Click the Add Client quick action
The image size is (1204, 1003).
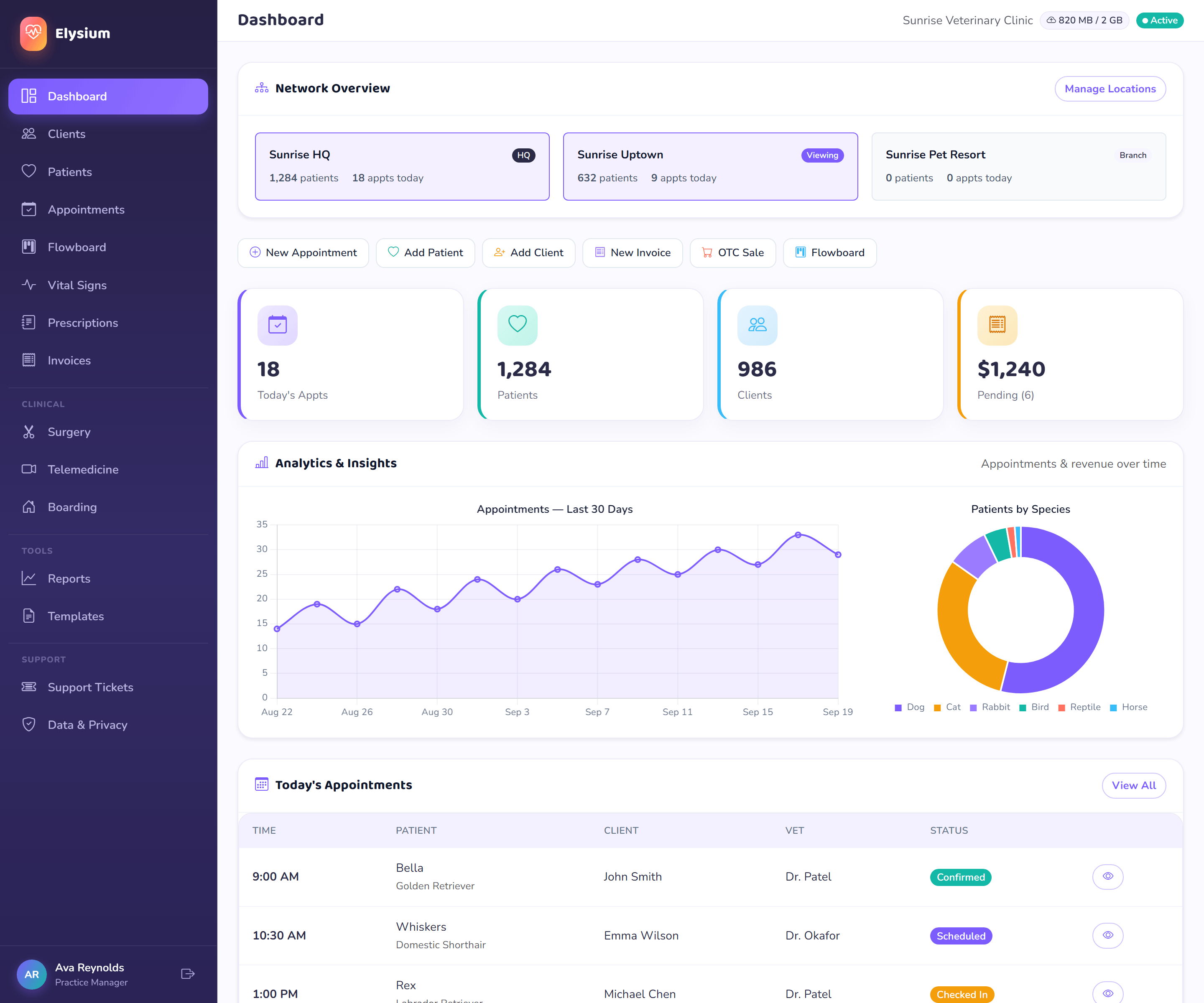pyautogui.click(x=528, y=253)
